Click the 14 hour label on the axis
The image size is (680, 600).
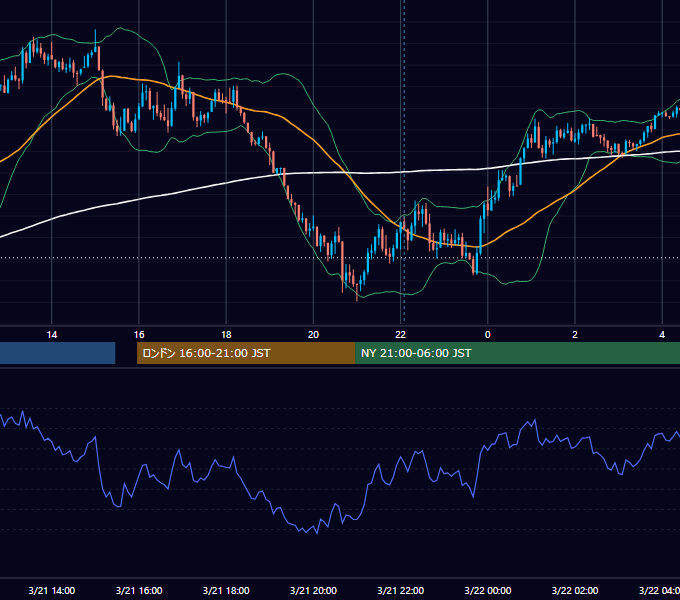52,335
